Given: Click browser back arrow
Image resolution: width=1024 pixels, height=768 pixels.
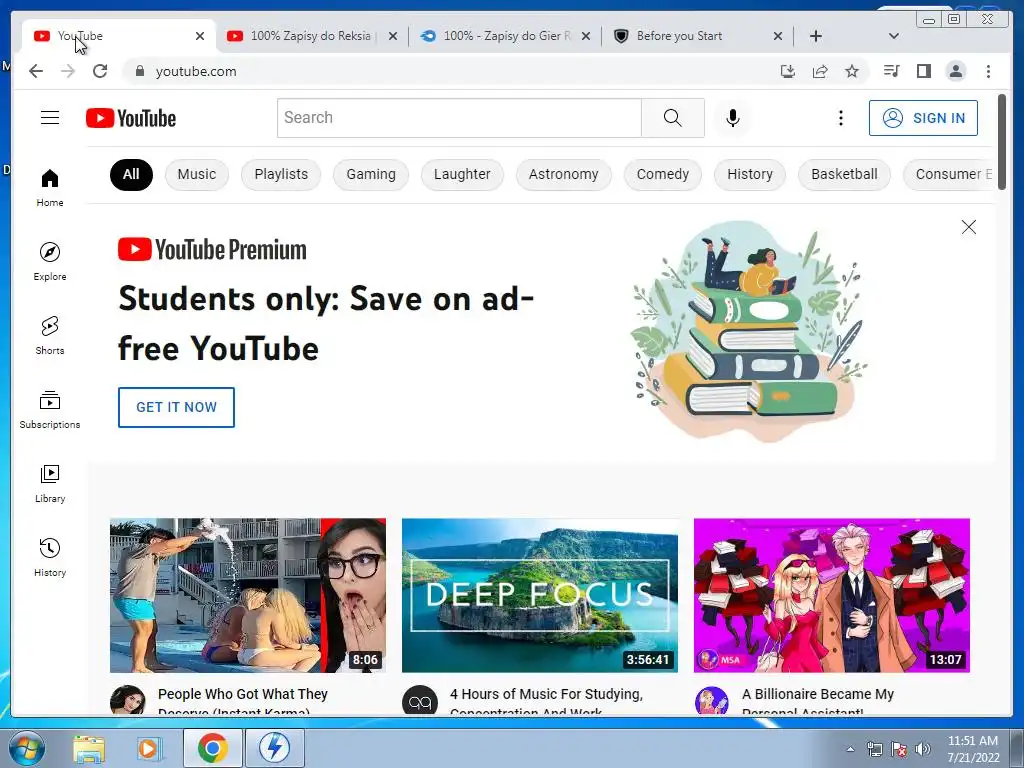Looking at the screenshot, I should pyautogui.click(x=36, y=71).
